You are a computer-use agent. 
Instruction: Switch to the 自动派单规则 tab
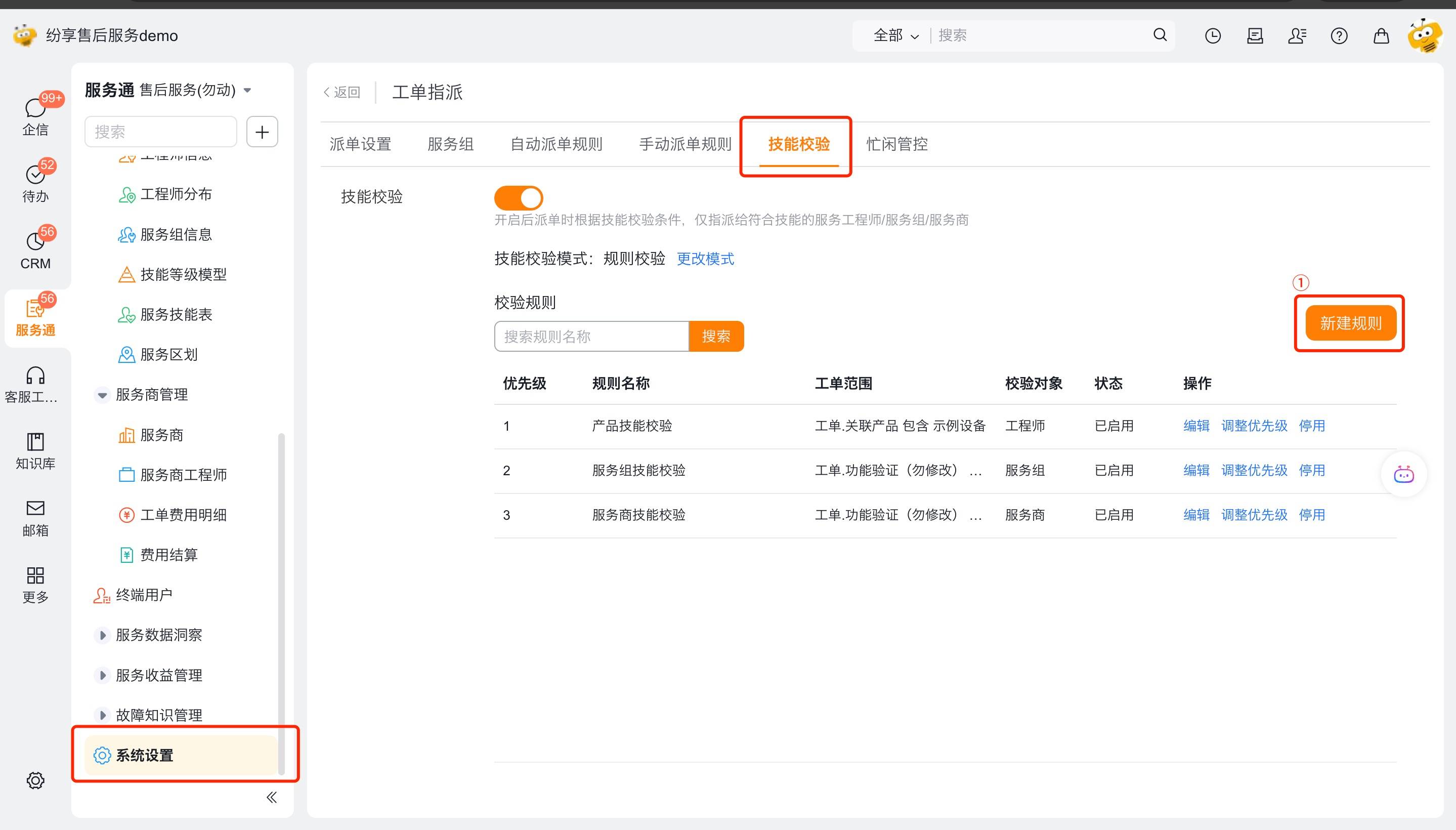point(556,144)
